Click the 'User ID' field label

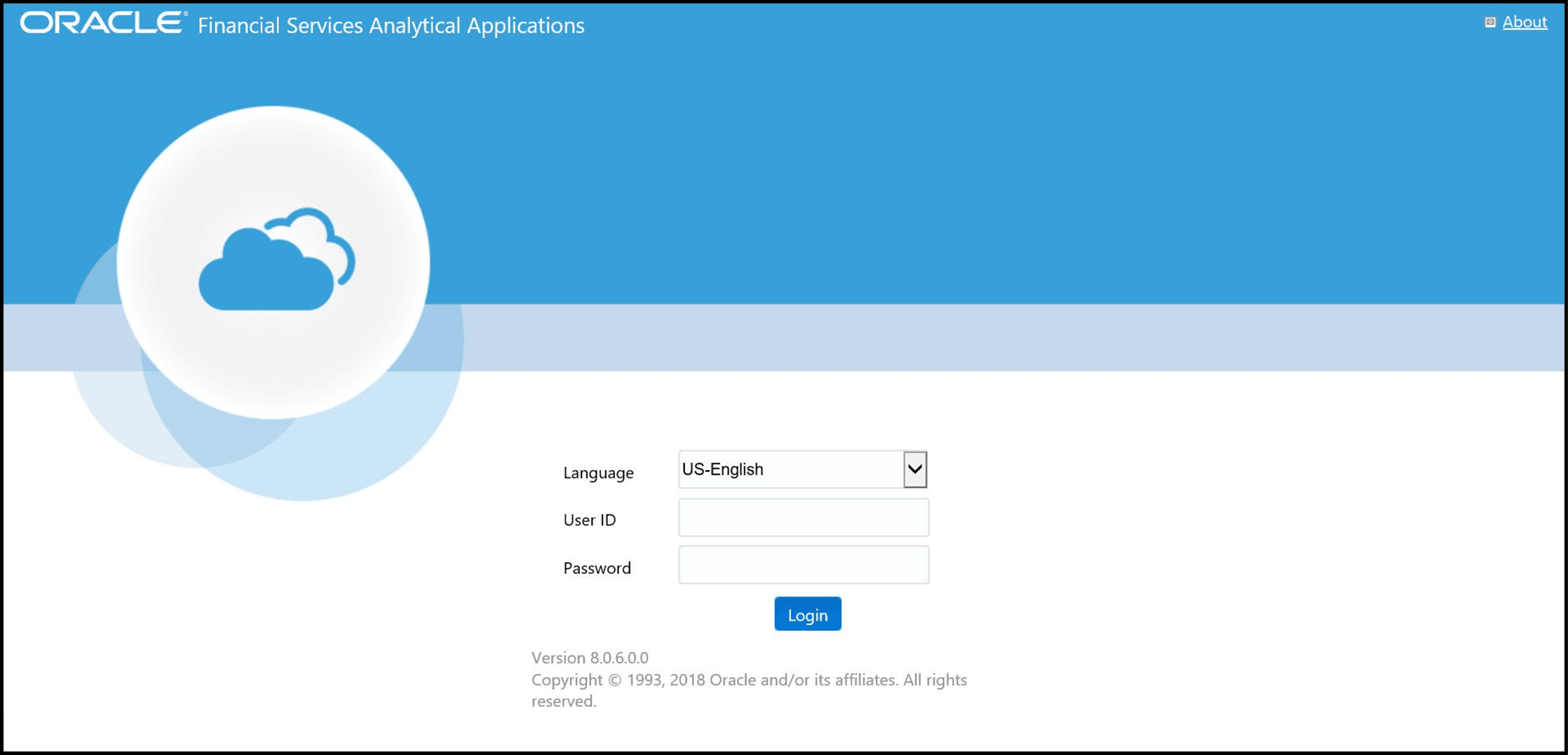[x=589, y=520]
